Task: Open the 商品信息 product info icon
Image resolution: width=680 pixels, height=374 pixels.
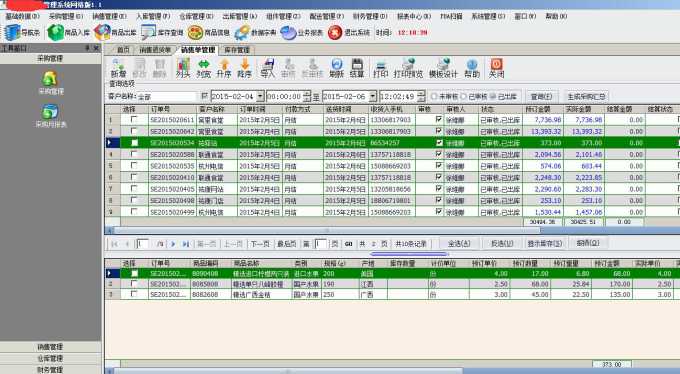Action: click(208, 33)
